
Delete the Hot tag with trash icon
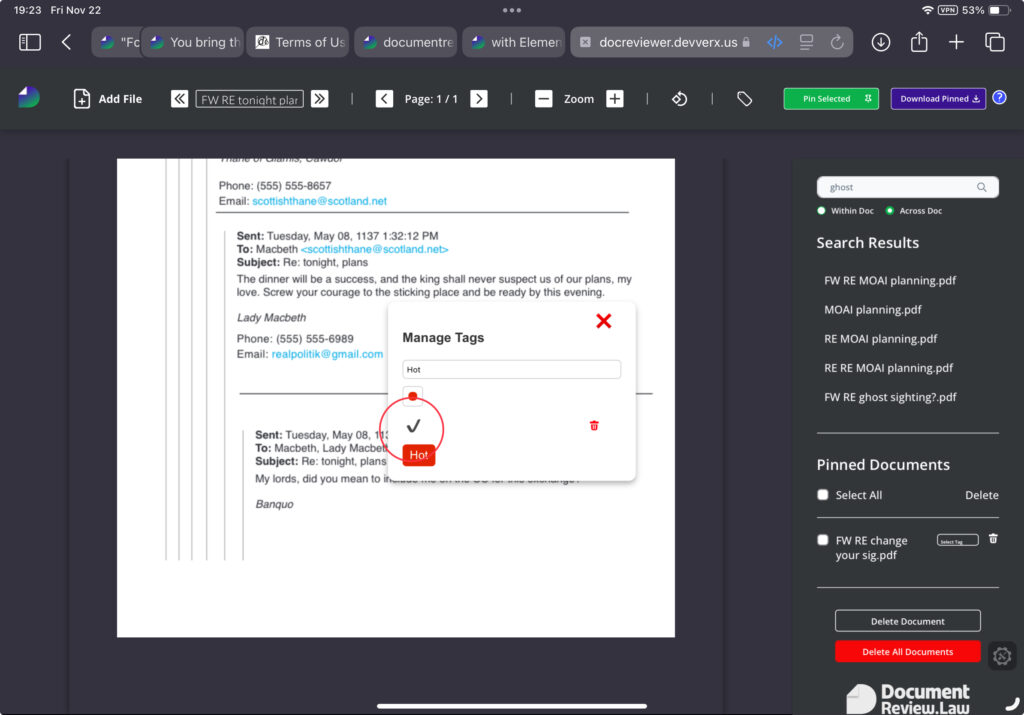click(x=594, y=426)
